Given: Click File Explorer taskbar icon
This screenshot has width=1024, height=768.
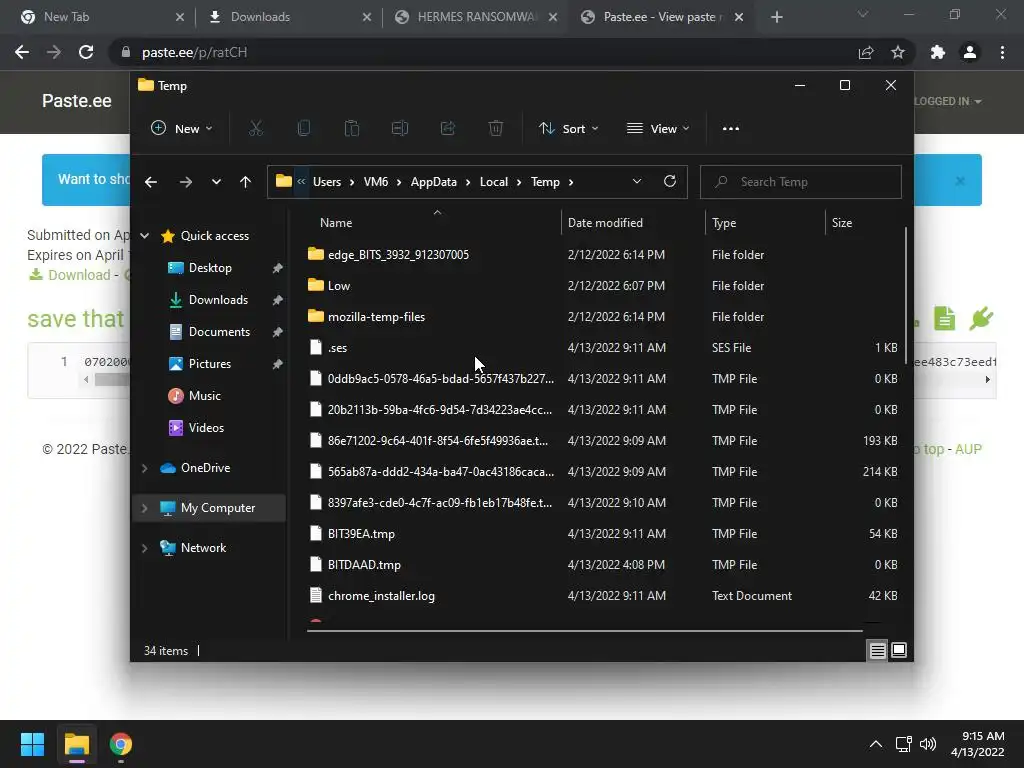Looking at the screenshot, I should (76, 744).
